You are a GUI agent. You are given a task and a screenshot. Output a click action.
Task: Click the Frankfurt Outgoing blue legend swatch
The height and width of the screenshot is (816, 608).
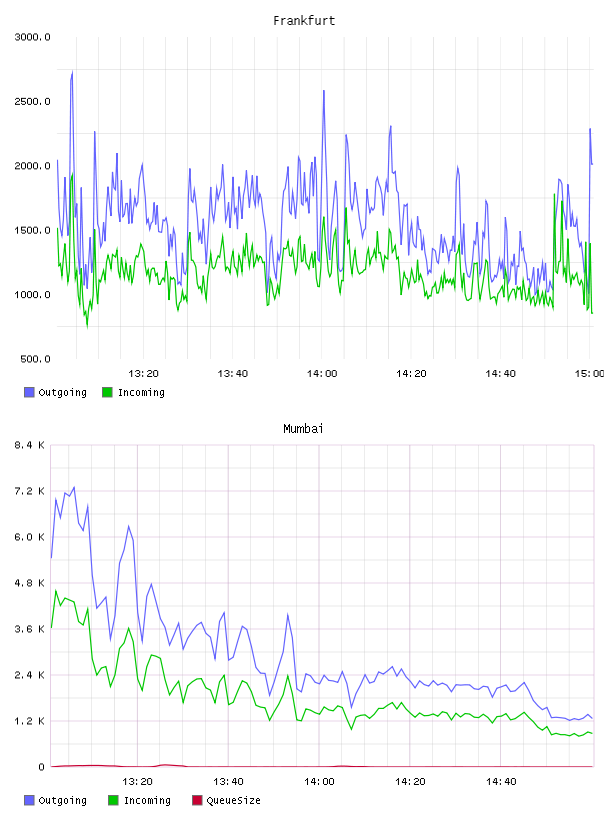coord(29,392)
